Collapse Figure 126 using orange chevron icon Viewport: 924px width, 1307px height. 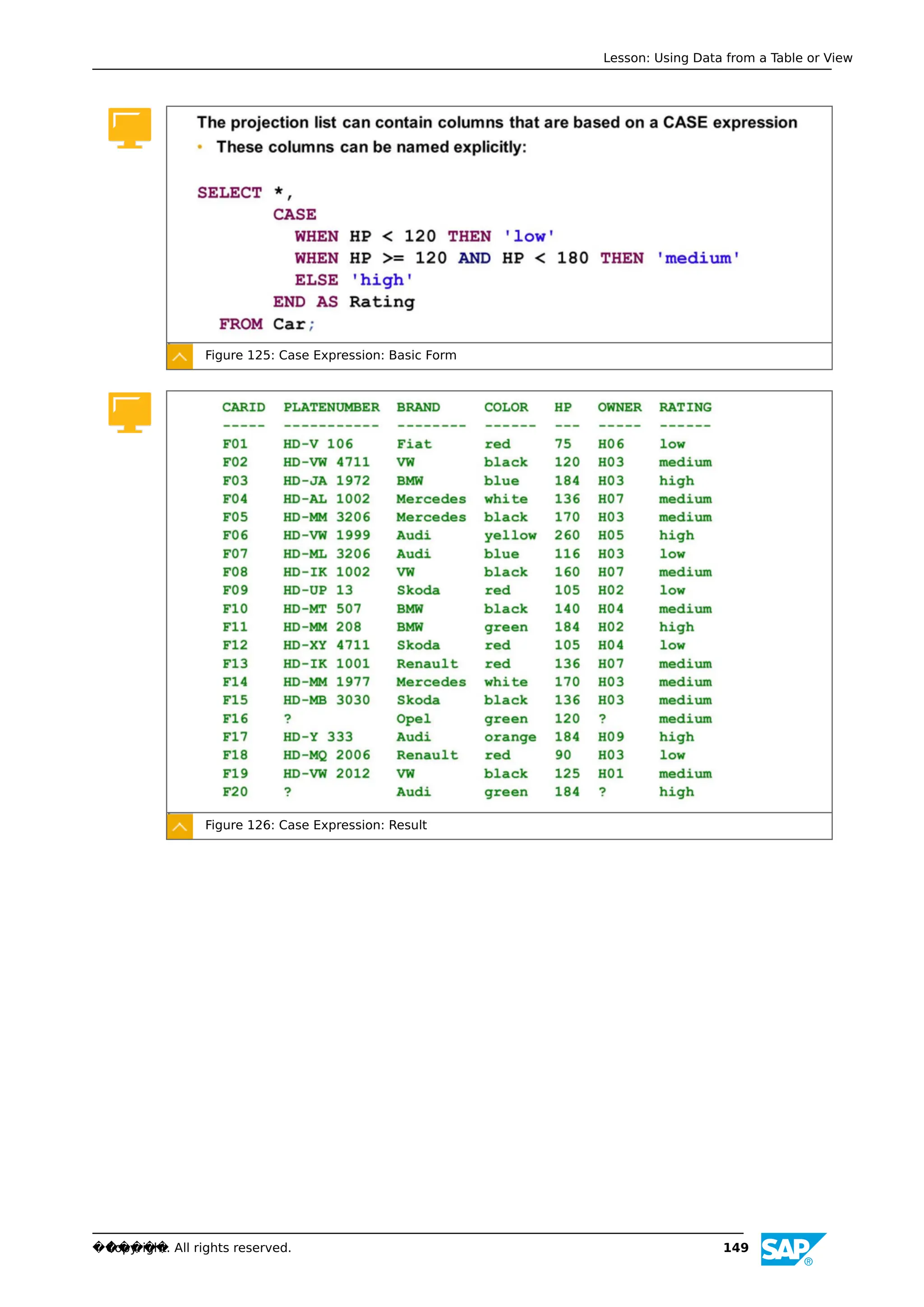179,826
